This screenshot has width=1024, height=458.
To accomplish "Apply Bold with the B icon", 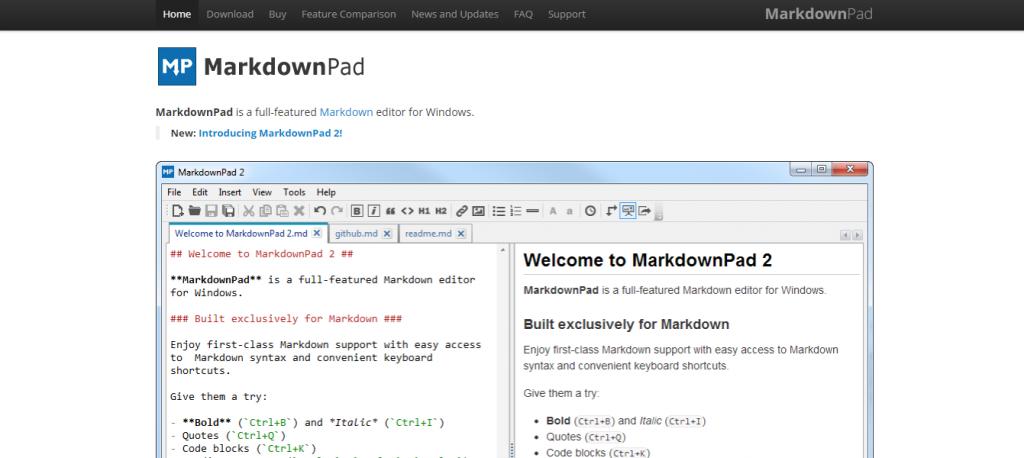I will click(x=357, y=210).
